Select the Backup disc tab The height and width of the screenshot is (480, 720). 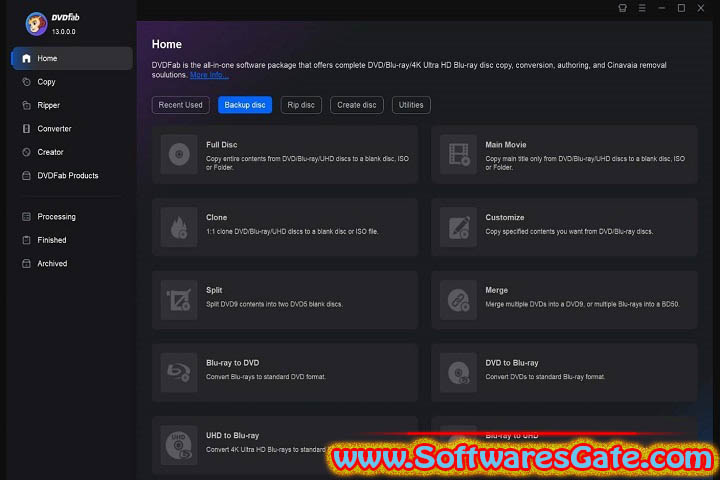pos(245,105)
